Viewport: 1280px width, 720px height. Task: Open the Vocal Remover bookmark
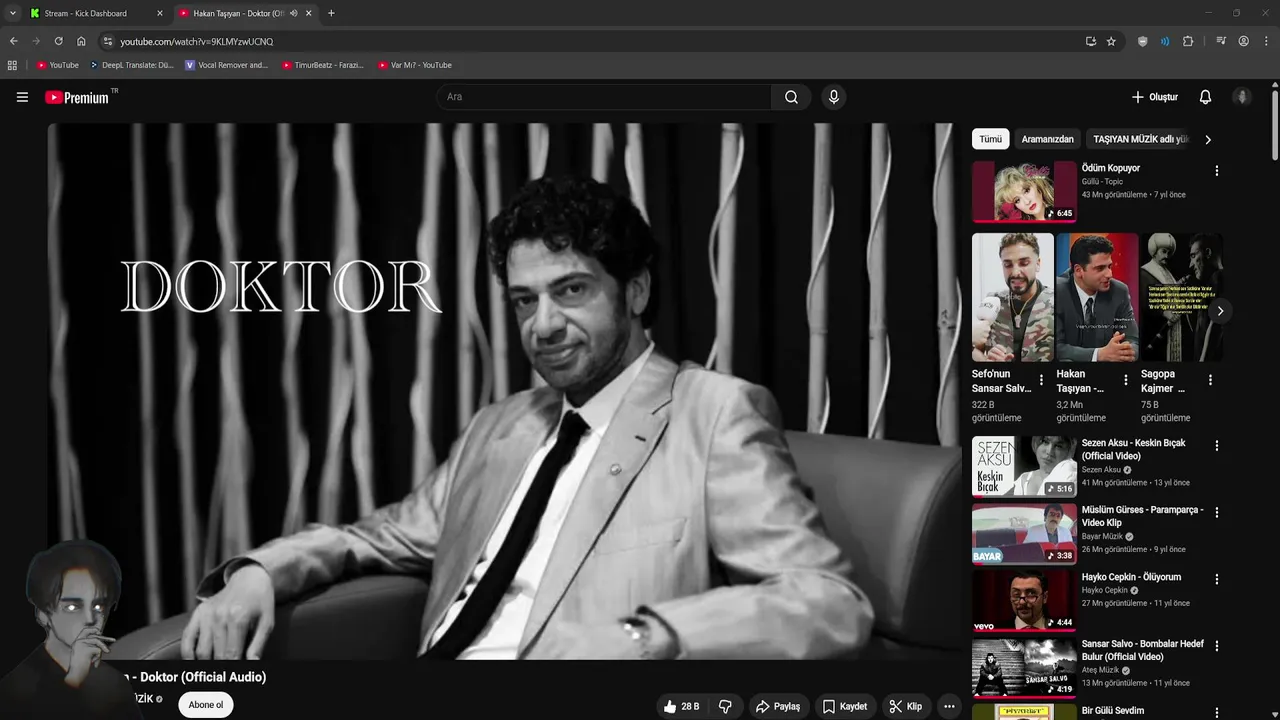point(226,65)
